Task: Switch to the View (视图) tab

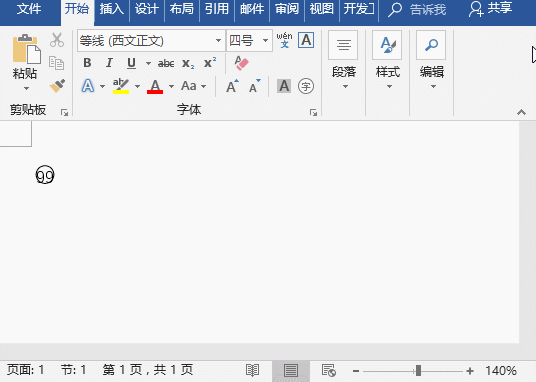Action: (322, 9)
